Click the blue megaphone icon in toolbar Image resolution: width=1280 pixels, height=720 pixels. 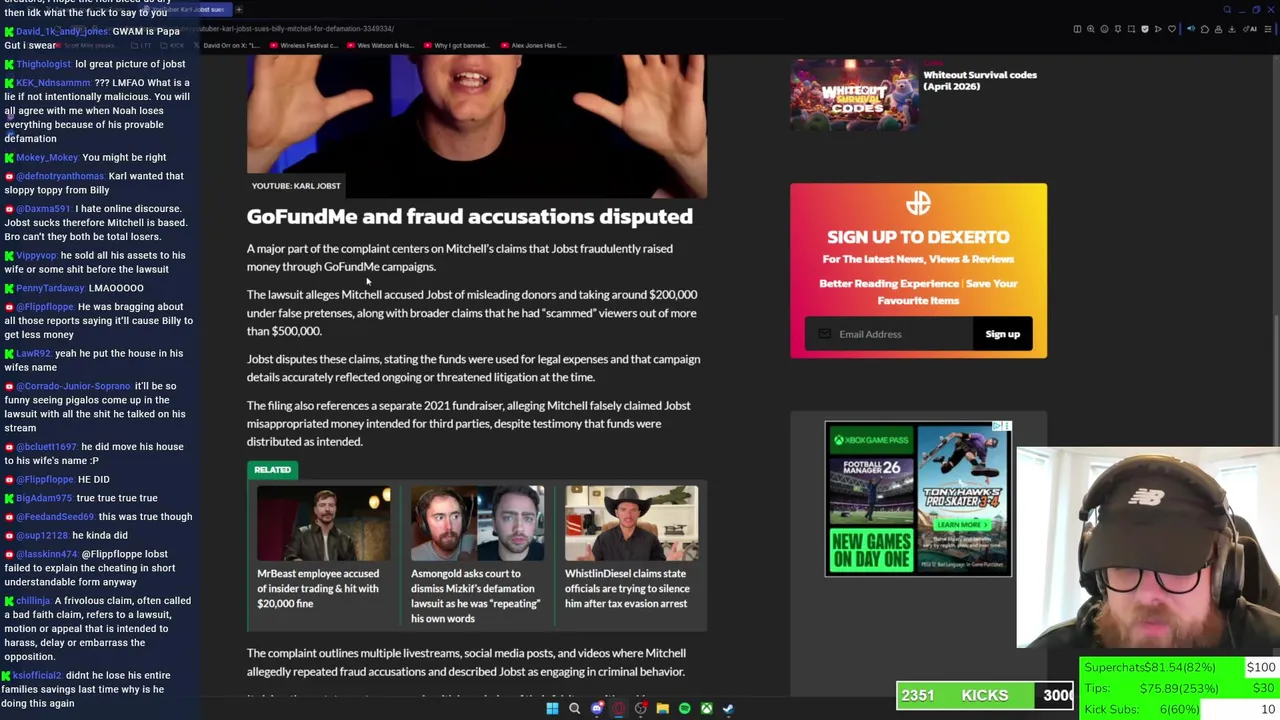pos(1191,29)
